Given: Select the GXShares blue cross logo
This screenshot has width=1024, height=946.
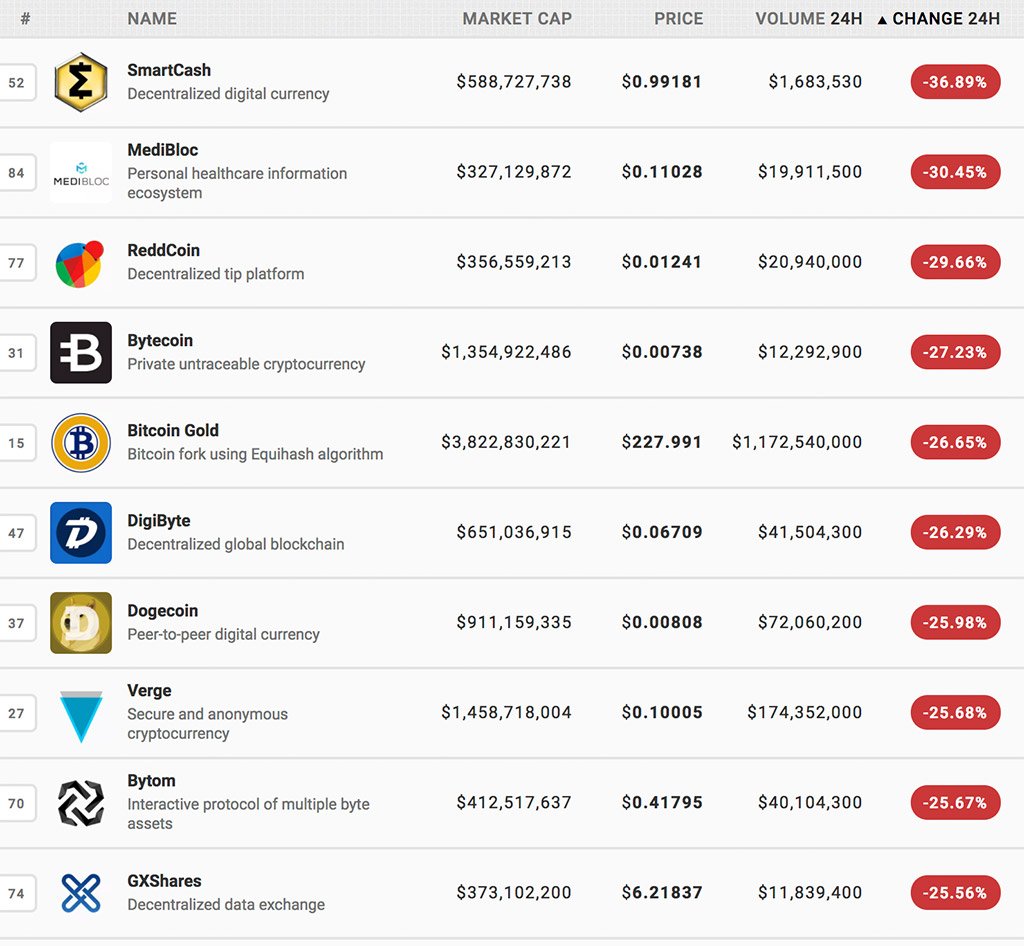Looking at the screenshot, I should pos(80,892).
